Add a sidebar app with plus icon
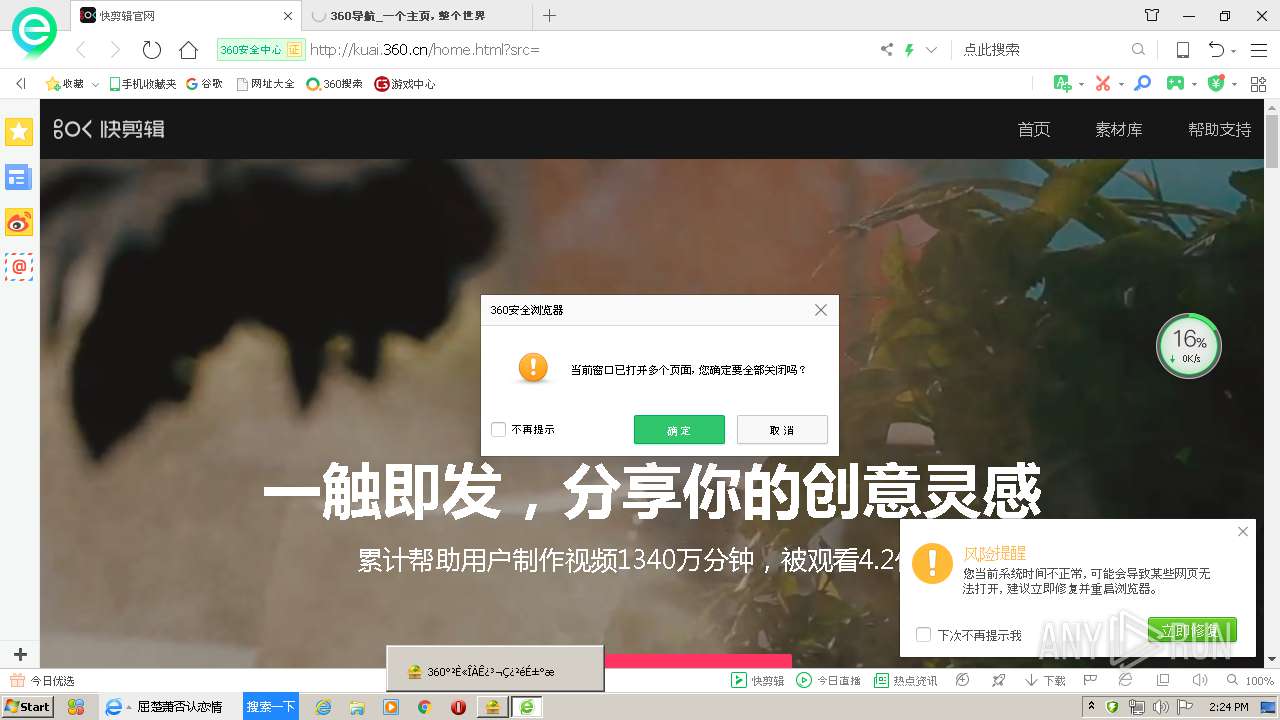The width and height of the screenshot is (1280, 720). tap(19, 655)
